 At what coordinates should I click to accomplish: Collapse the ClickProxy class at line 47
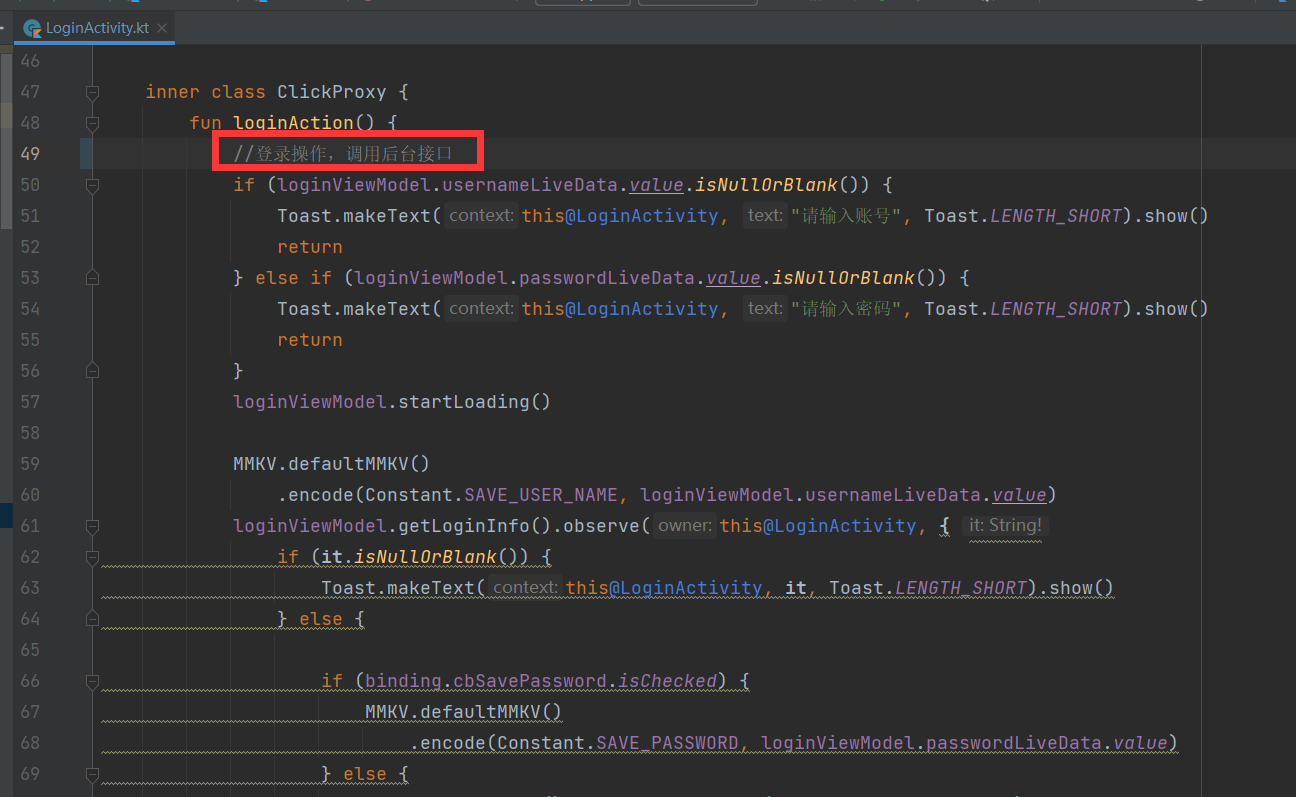point(92,92)
